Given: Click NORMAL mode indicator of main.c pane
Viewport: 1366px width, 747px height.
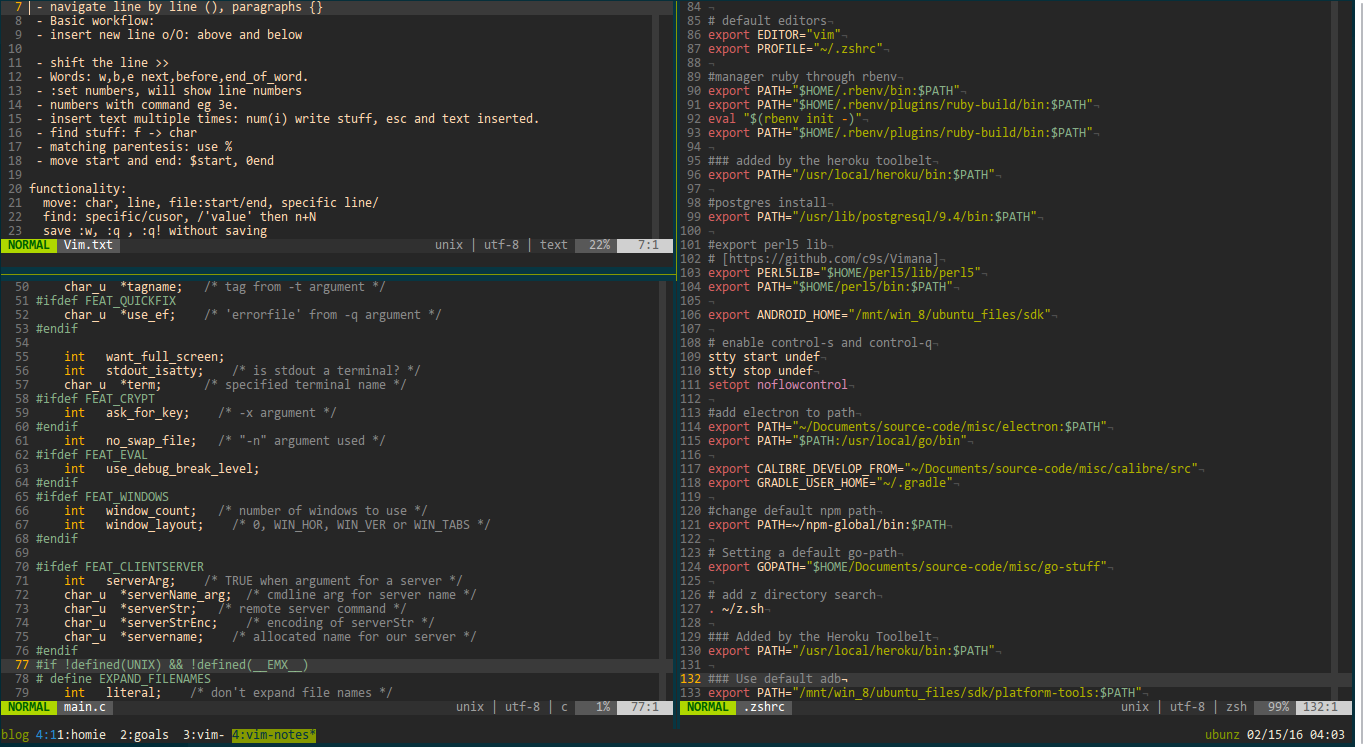Looking at the screenshot, I should [28, 707].
